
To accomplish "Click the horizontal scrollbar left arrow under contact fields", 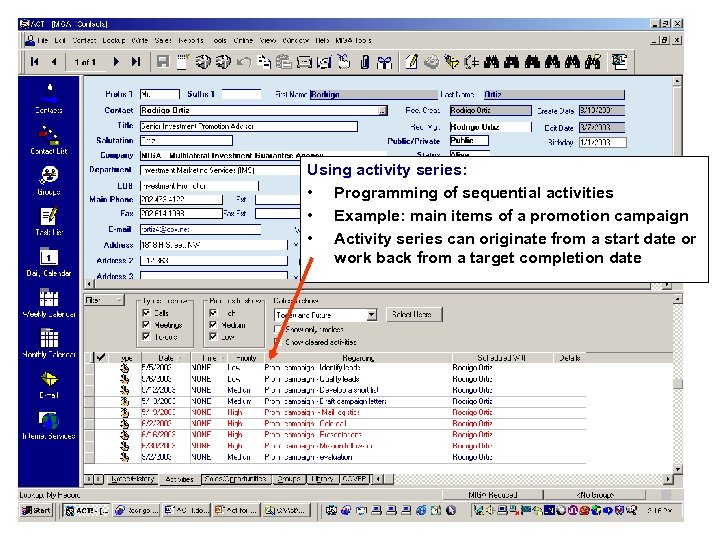I will (89, 284).
